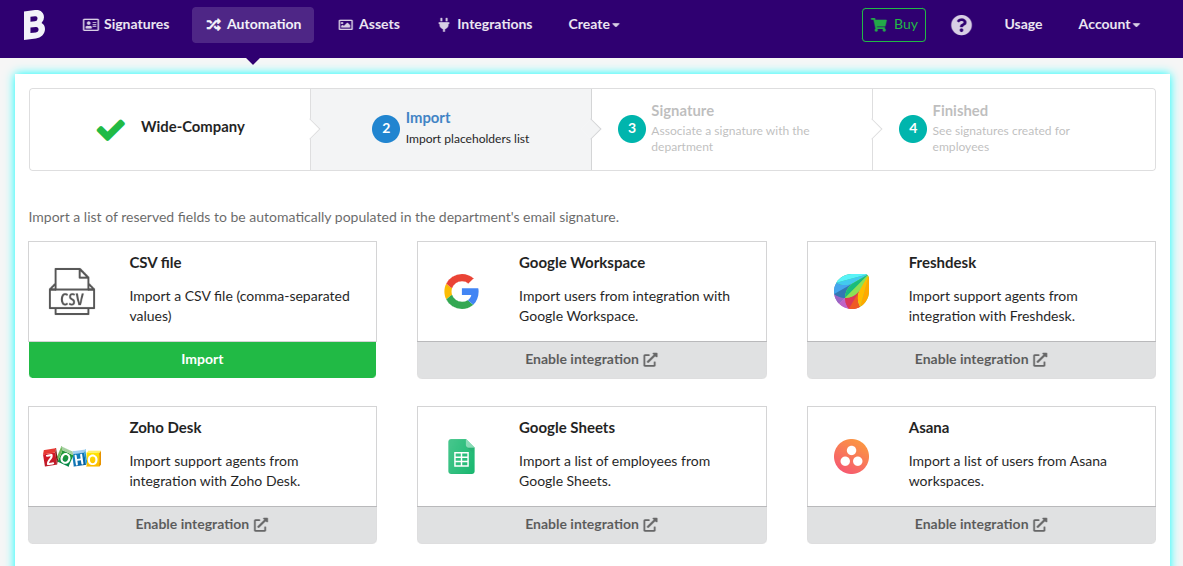Expand the Account dropdown

click(x=1108, y=24)
